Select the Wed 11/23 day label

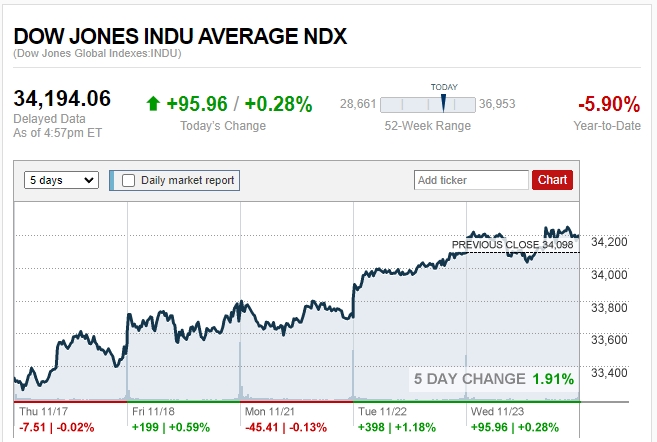tap(494, 410)
